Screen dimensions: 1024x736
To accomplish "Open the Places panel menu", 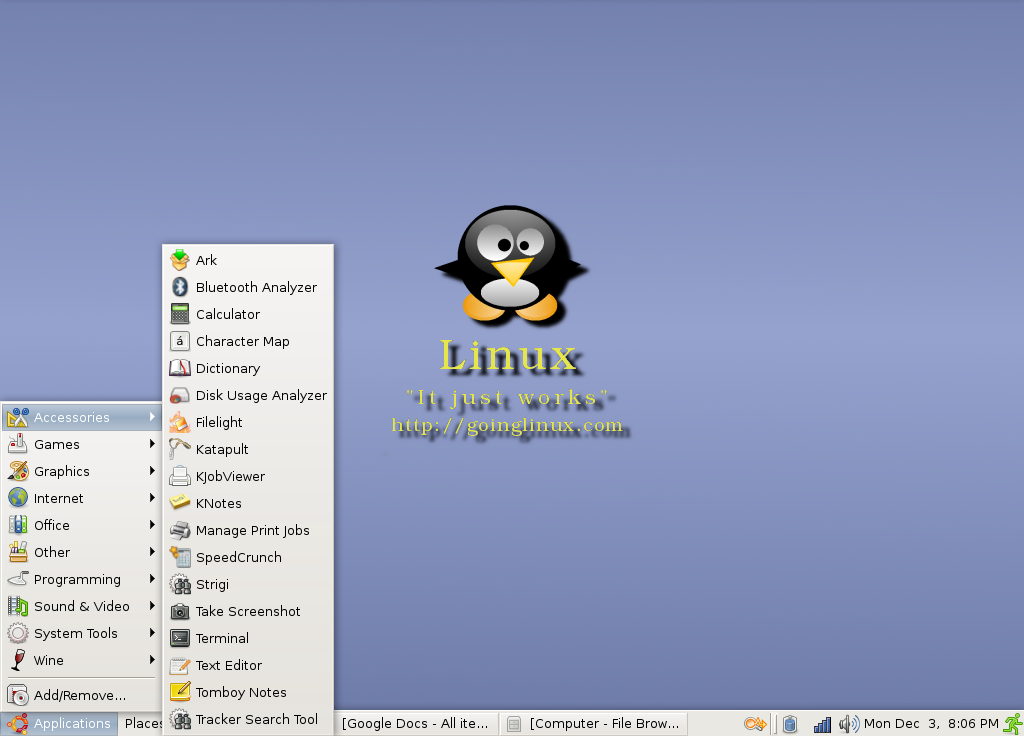I will click(142, 724).
